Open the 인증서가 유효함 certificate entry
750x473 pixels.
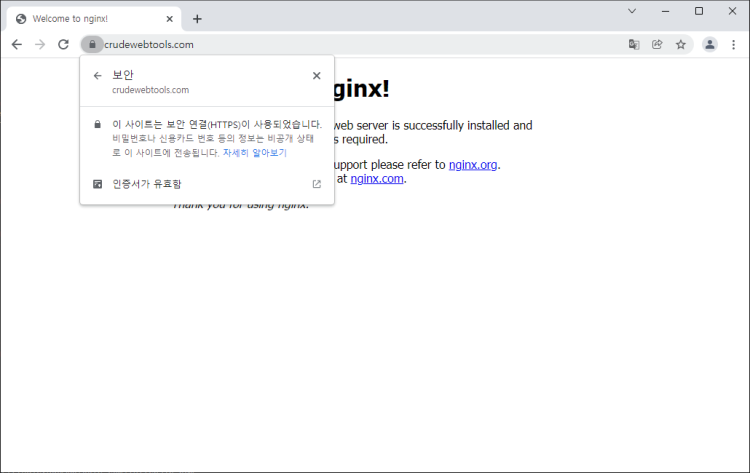point(147,184)
